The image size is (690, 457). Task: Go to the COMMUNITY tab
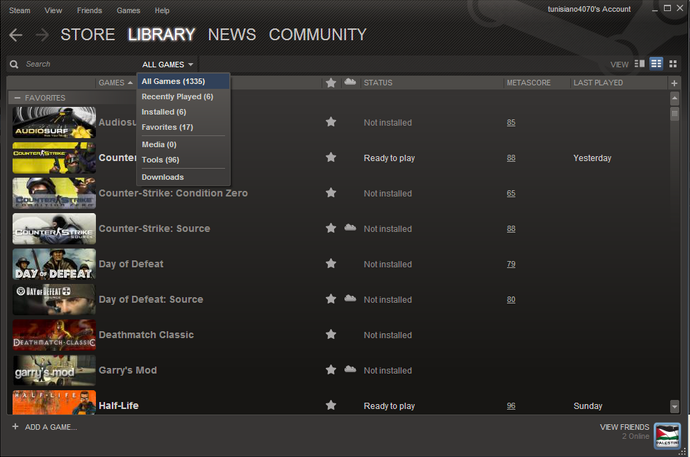pos(318,35)
